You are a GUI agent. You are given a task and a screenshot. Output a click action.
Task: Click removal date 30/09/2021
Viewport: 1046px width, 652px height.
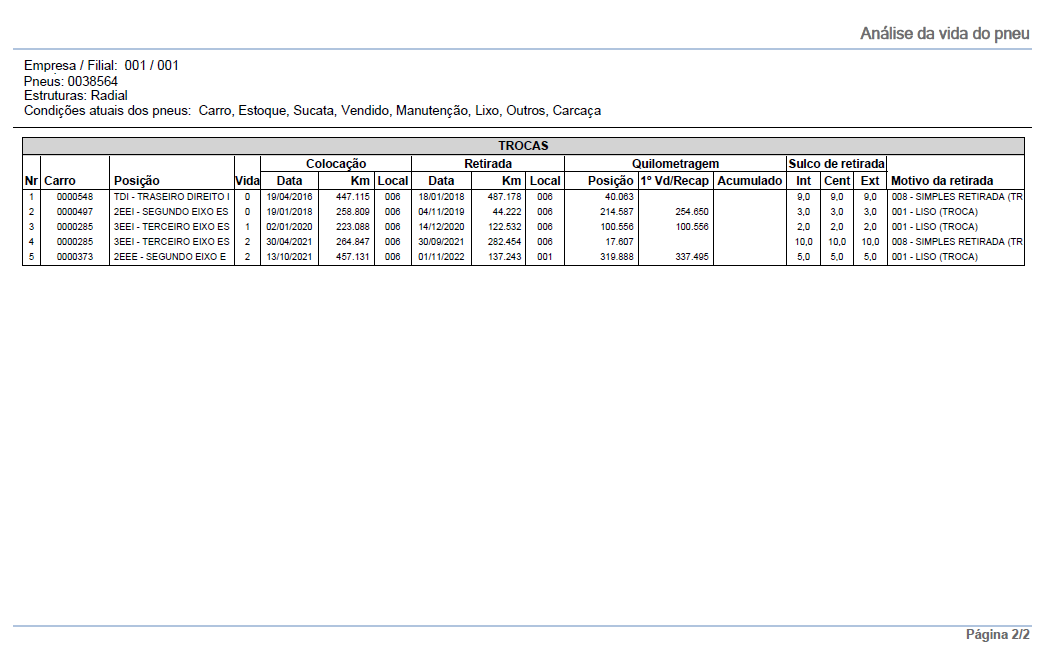[x=442, y=242]
